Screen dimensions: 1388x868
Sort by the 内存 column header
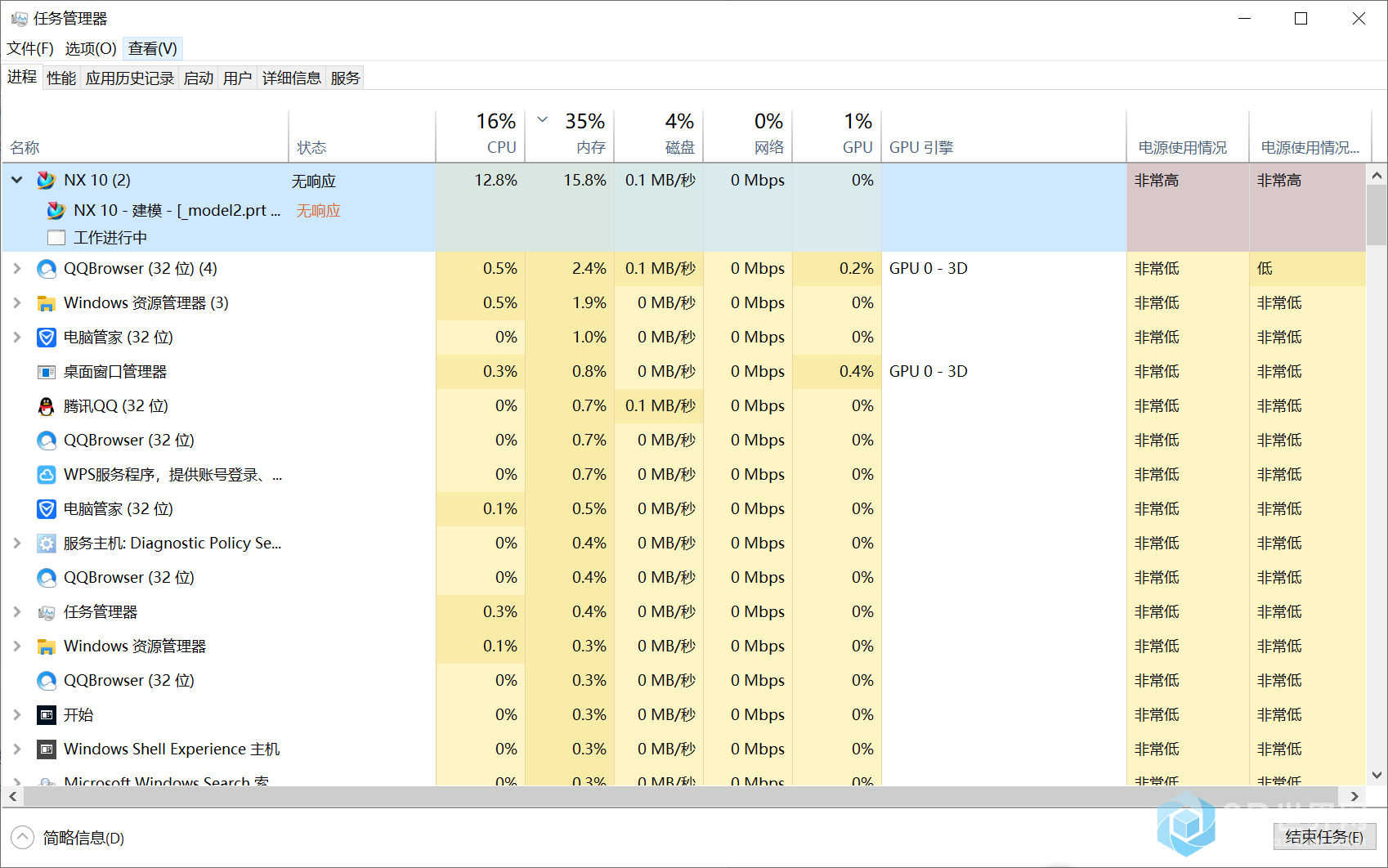(570, 136)
